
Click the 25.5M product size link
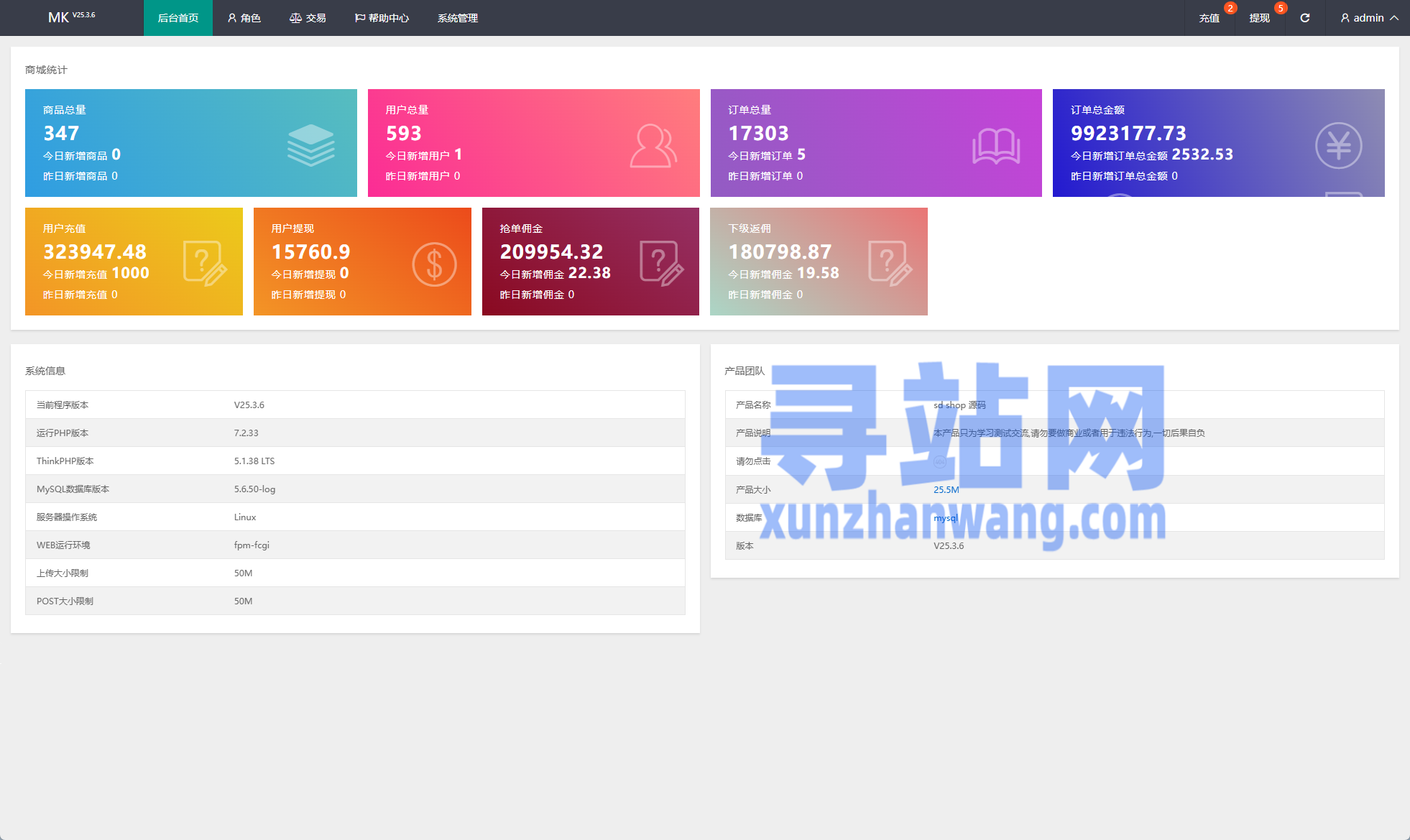pos(946,489)
